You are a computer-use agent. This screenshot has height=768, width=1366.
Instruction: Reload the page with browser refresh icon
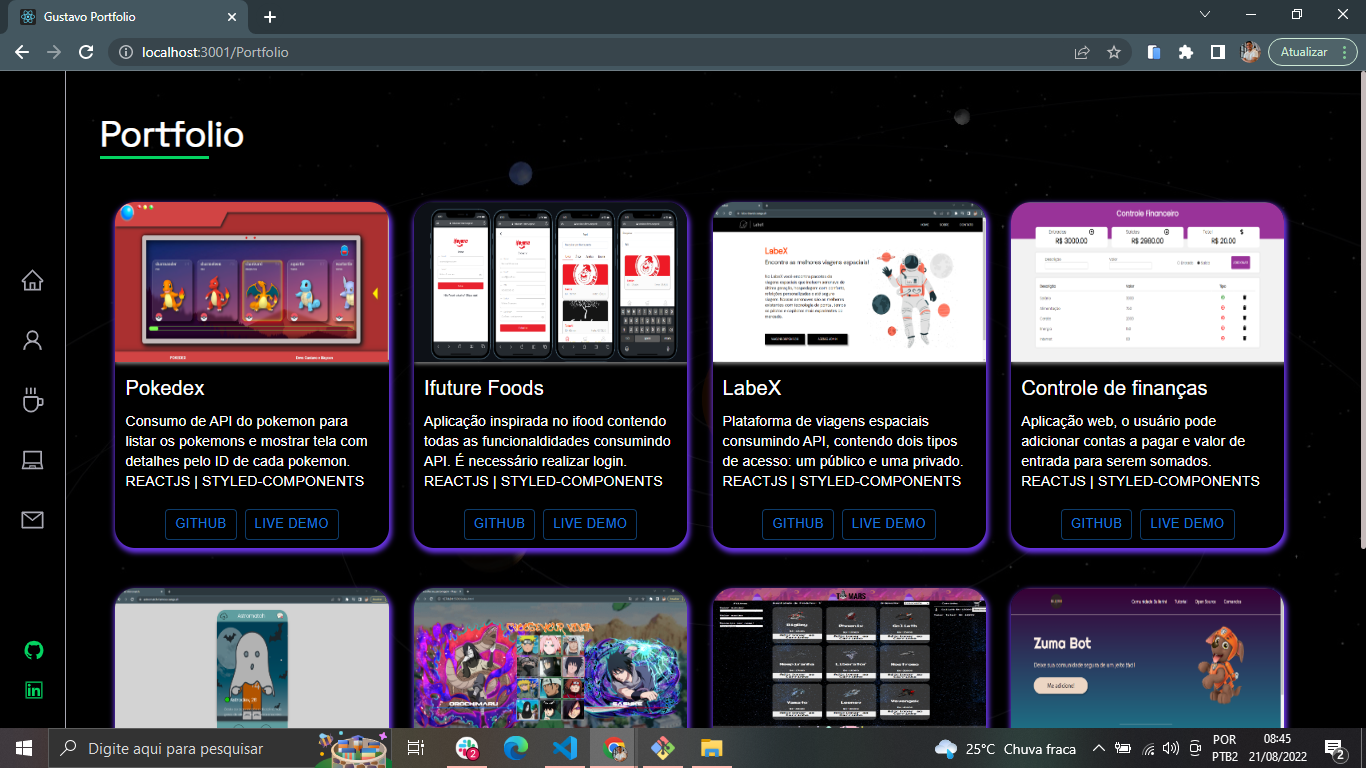pyautogui.click(x=86, y=52)
